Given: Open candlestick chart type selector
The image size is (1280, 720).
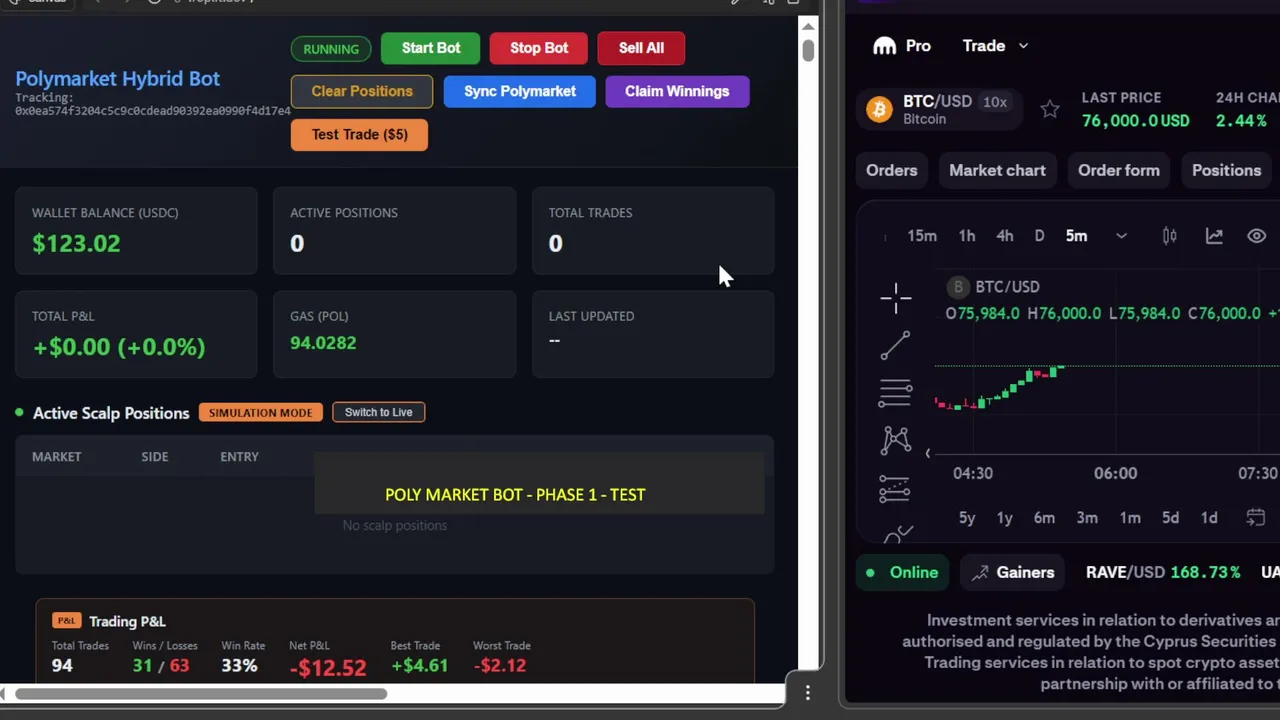Looking at the screenshot, I should tap(1169, 236).
